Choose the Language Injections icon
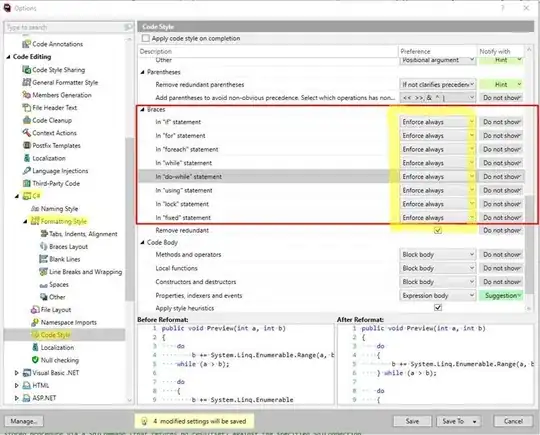The image size is (540, 435). 26,170
